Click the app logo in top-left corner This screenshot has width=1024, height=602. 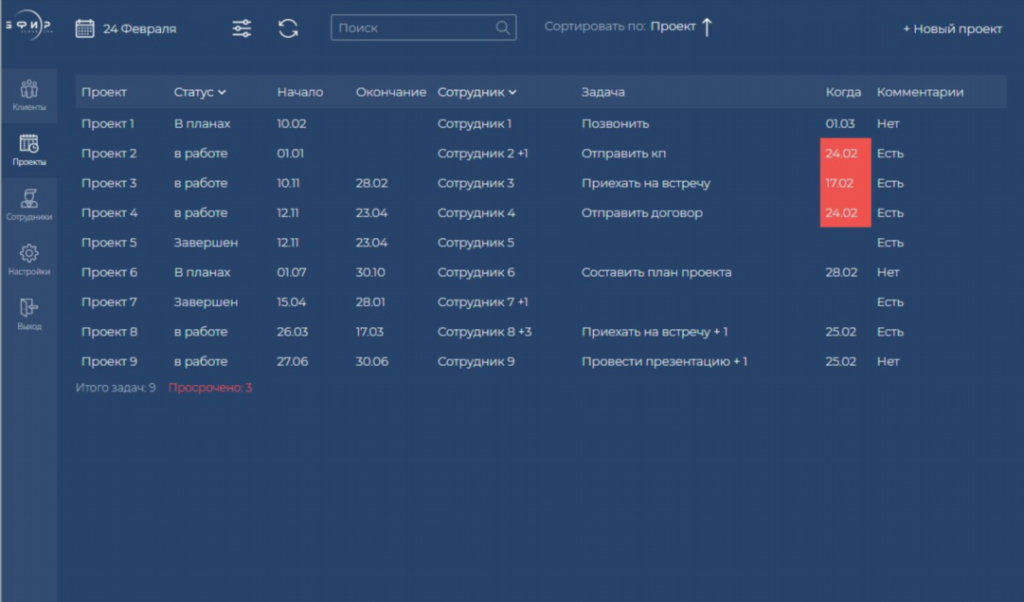click(29, 25)
